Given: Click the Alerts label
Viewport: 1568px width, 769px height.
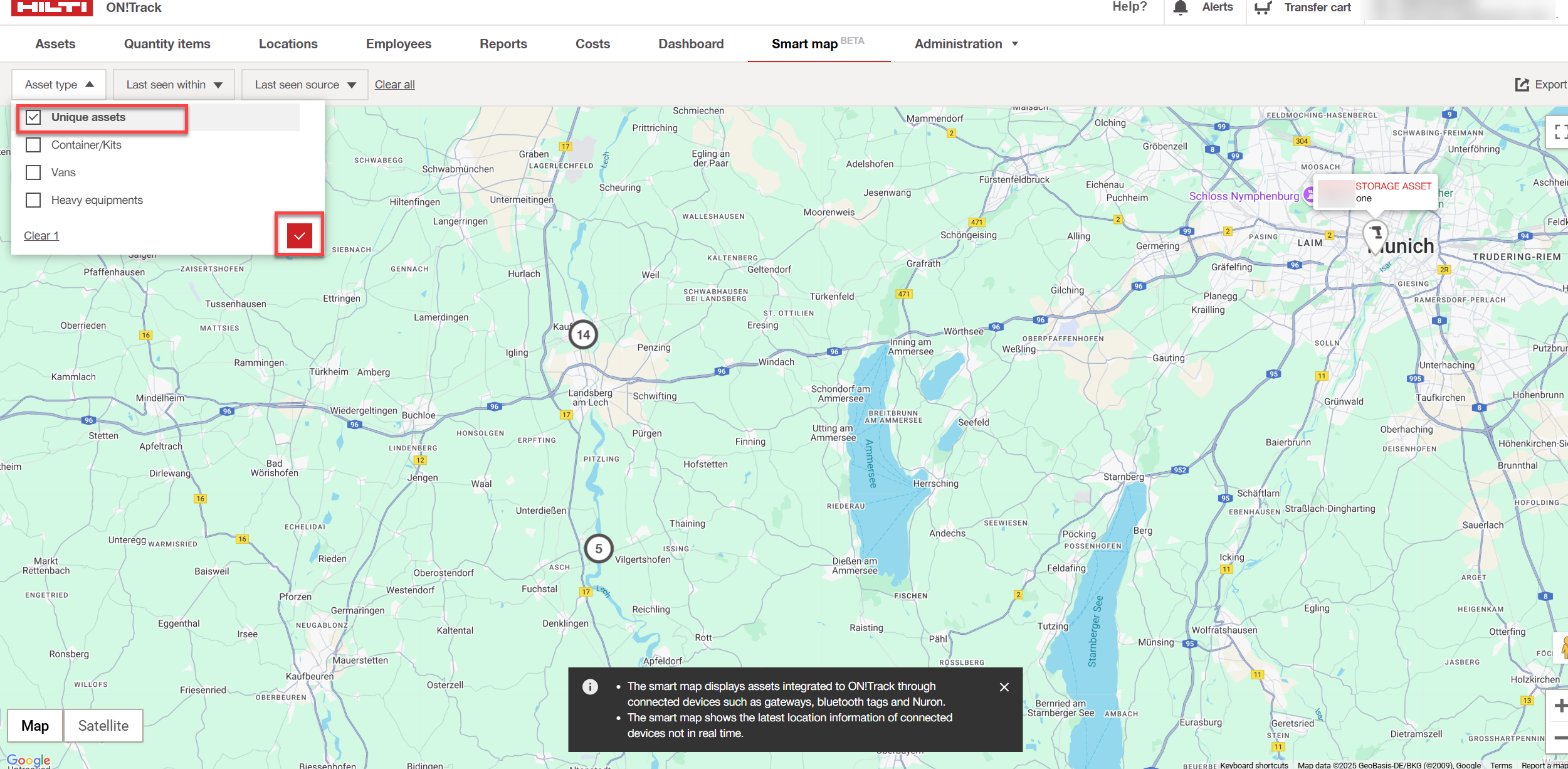Looking at the screenshot, I should (x=1217, y=7).
